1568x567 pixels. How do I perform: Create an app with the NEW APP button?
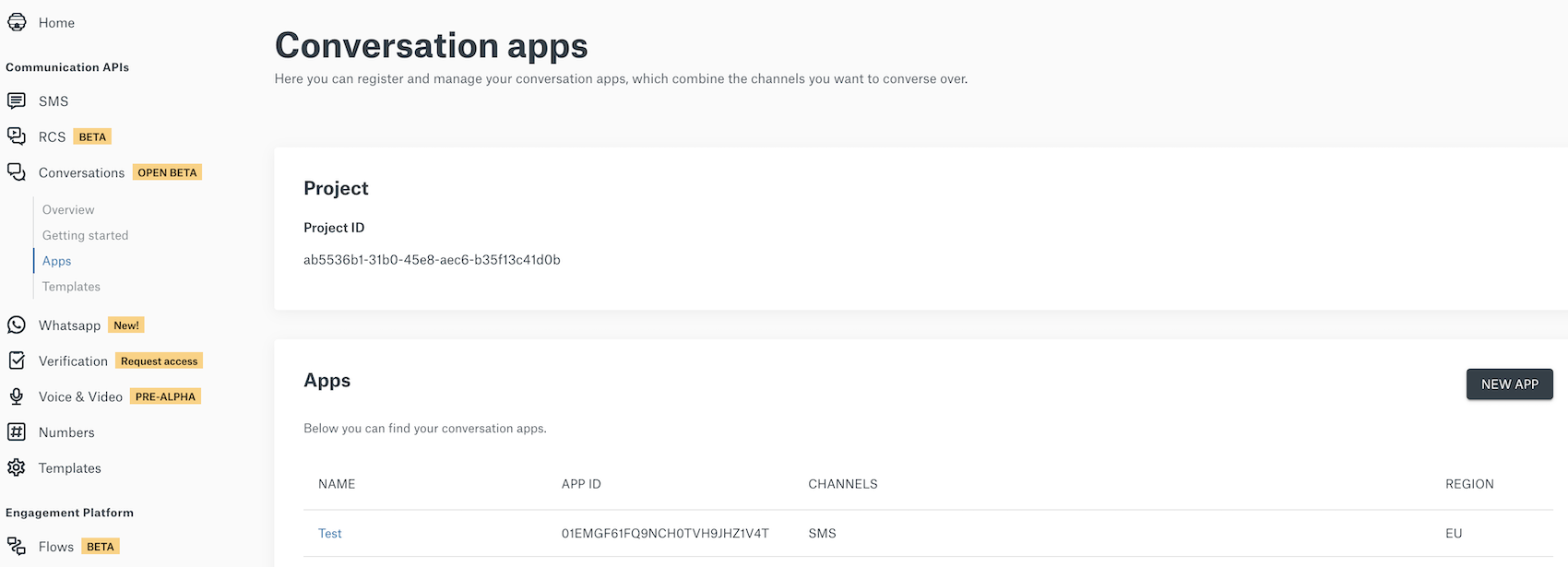click(1510, 384)
